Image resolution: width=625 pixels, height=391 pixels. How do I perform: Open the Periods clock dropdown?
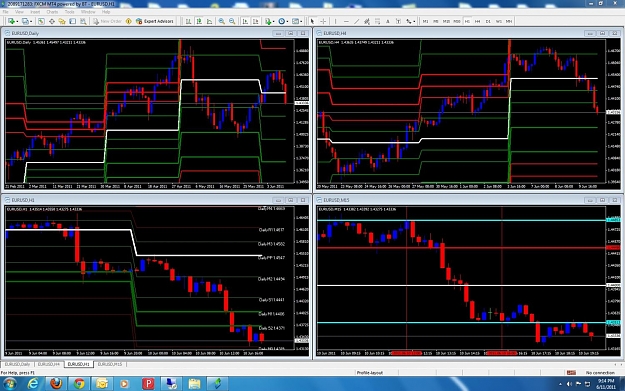click(x=283, y=21)
